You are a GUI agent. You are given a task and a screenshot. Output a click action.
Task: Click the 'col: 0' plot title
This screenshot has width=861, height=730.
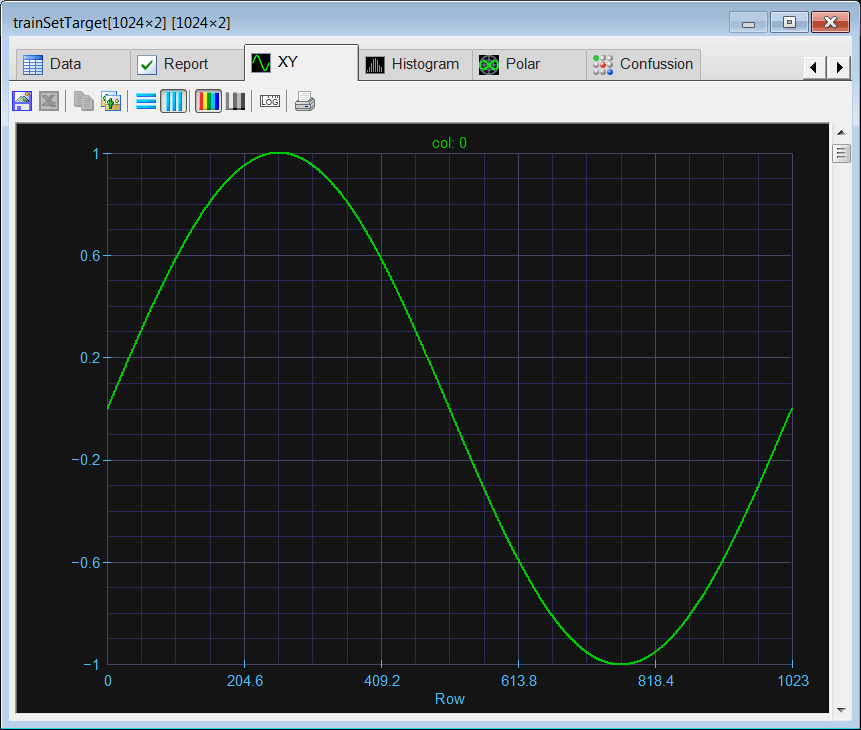click(x=449, y=143)
